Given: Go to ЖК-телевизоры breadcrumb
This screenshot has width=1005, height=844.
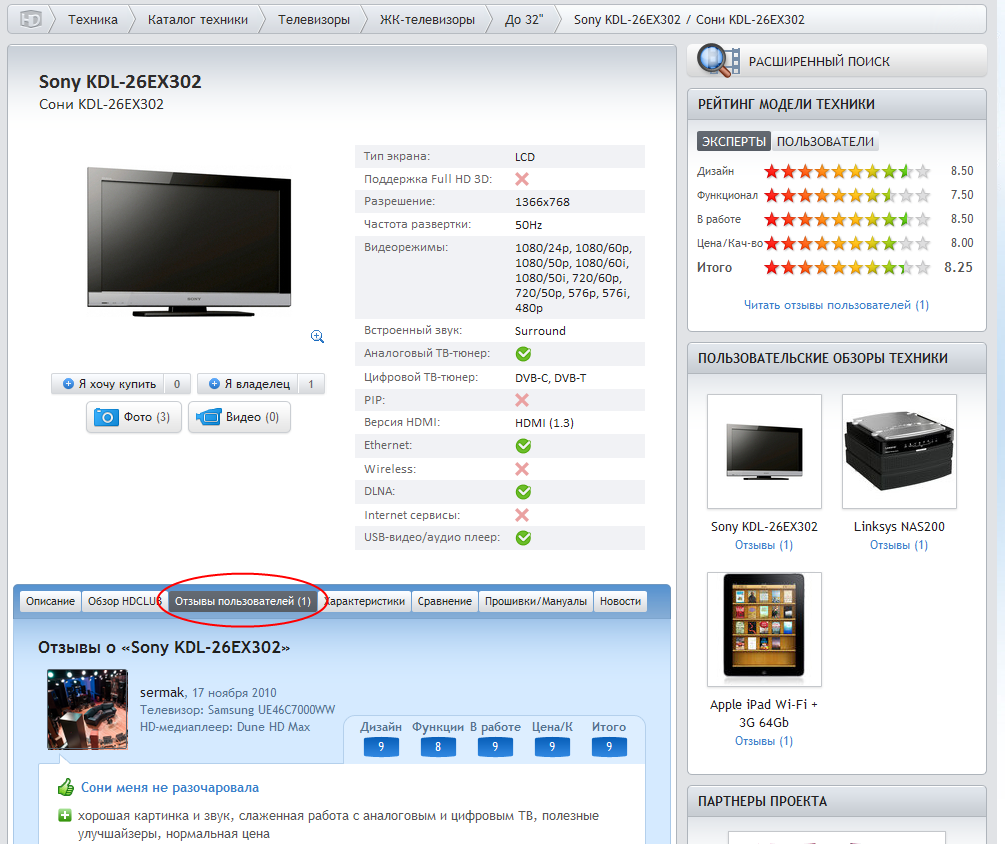Looking at the screenshot, I should point(428,20).
